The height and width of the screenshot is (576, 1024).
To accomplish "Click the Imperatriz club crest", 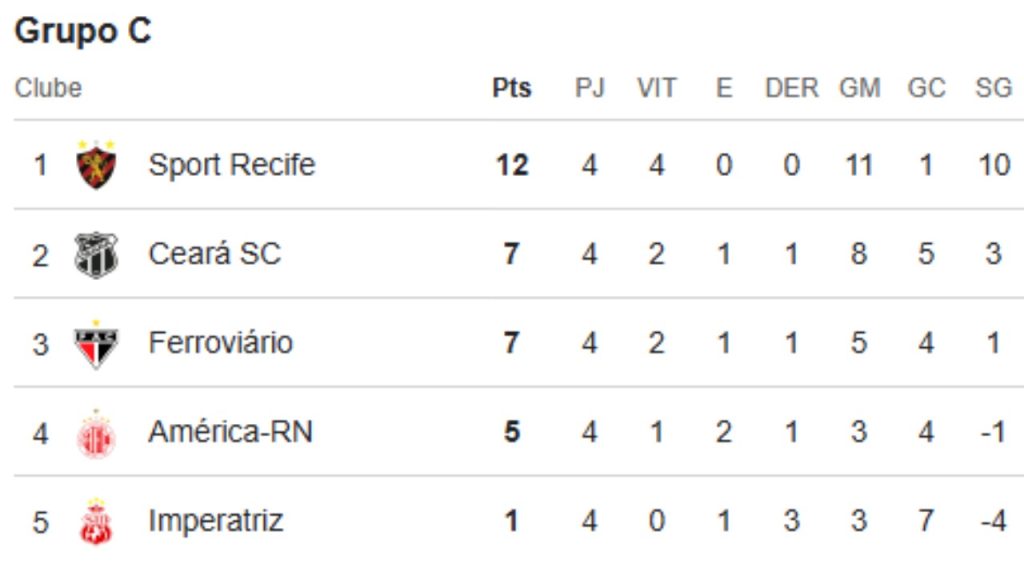I will coord(97,522).
